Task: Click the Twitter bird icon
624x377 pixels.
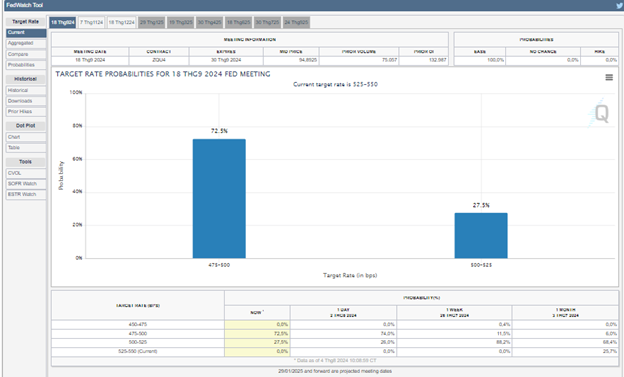Action: coord(620,6)
